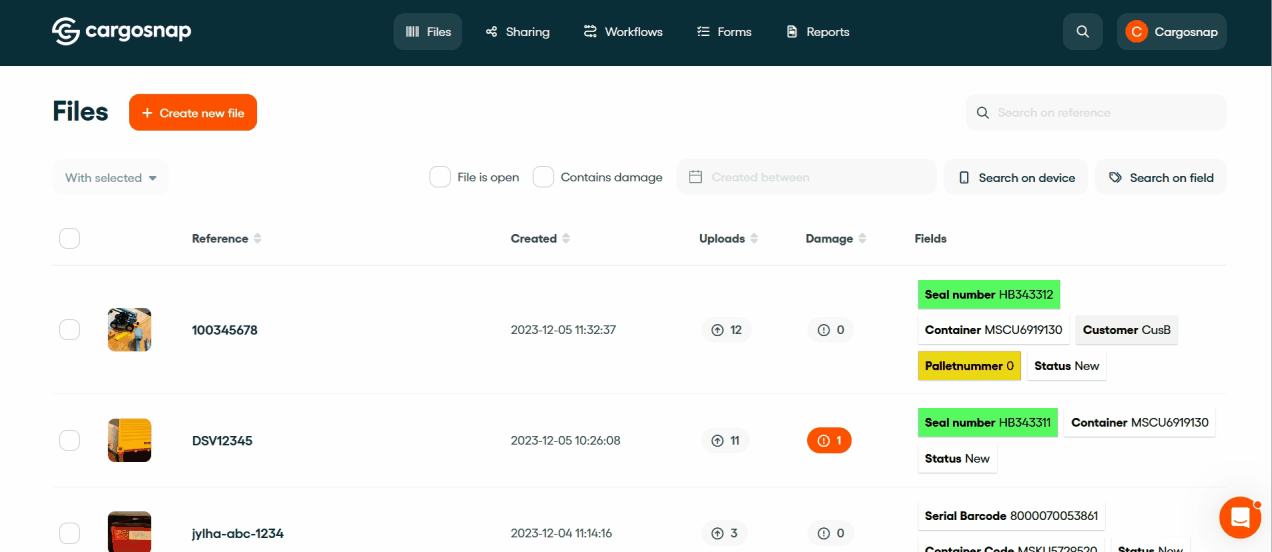Click Create new file button
1272x552 pixels.
pos(193,113)
